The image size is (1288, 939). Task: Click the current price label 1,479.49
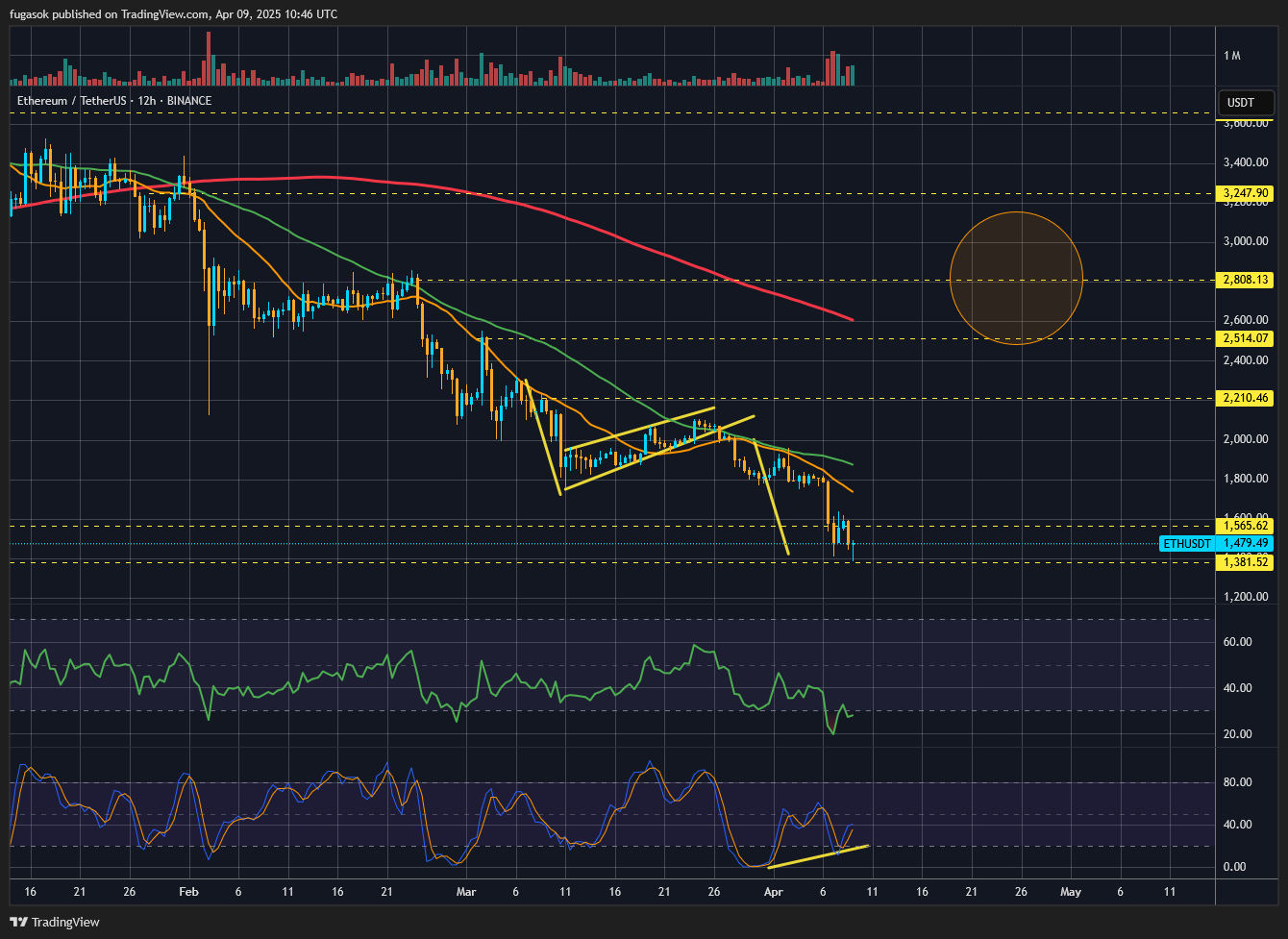(1247, 544)
